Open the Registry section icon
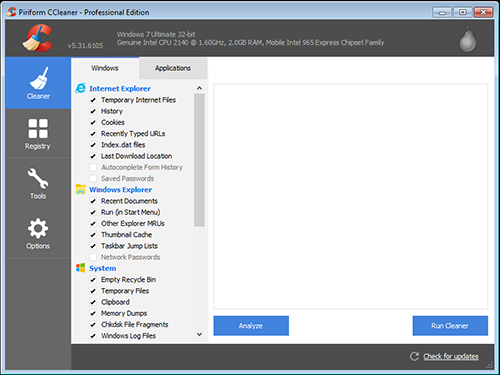Viewport: 500px width, 375px height. coord(38,128)
